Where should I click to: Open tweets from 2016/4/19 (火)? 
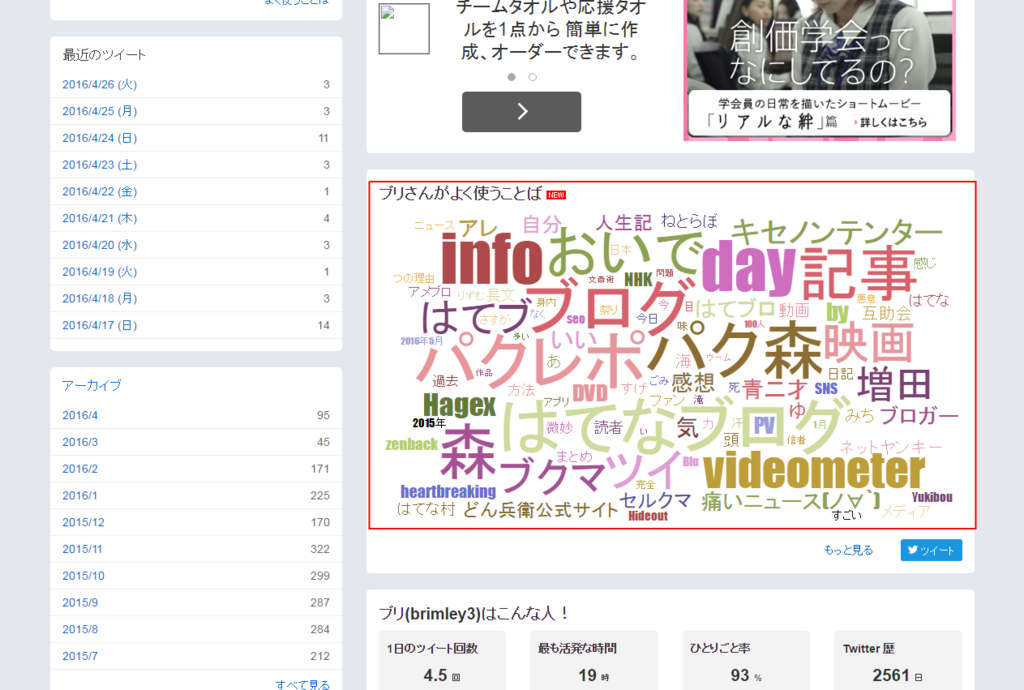click(99, 272)
